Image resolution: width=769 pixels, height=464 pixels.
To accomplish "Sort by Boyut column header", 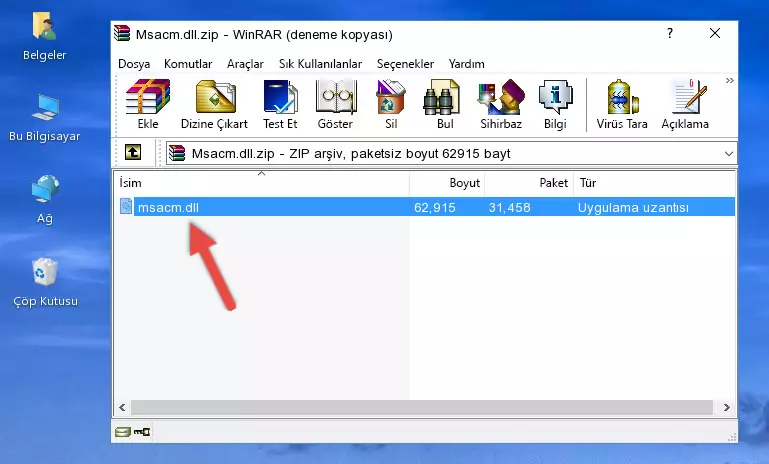I will click(x=447, y=182).
